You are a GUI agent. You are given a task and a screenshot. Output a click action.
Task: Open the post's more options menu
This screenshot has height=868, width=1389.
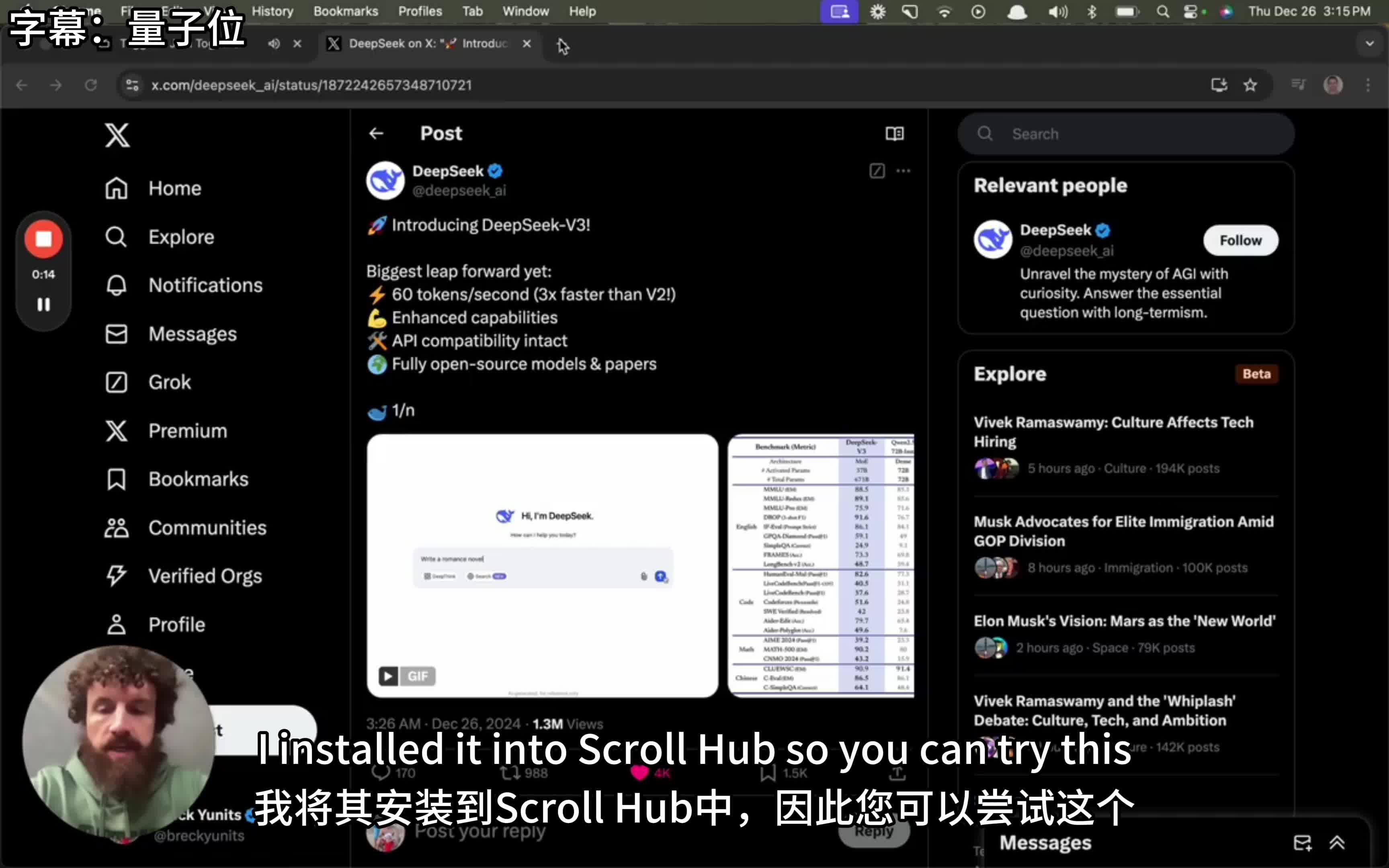pos(903,170)
